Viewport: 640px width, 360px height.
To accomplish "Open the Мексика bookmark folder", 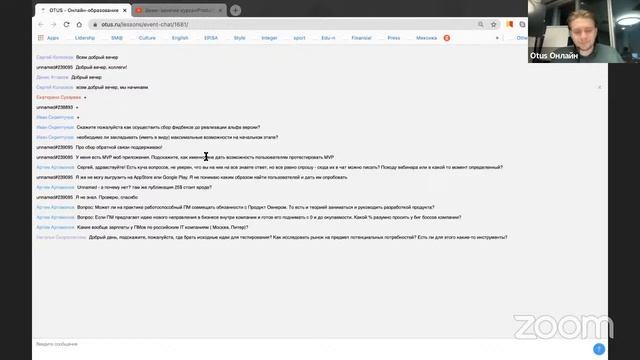I will pos(427,38).
